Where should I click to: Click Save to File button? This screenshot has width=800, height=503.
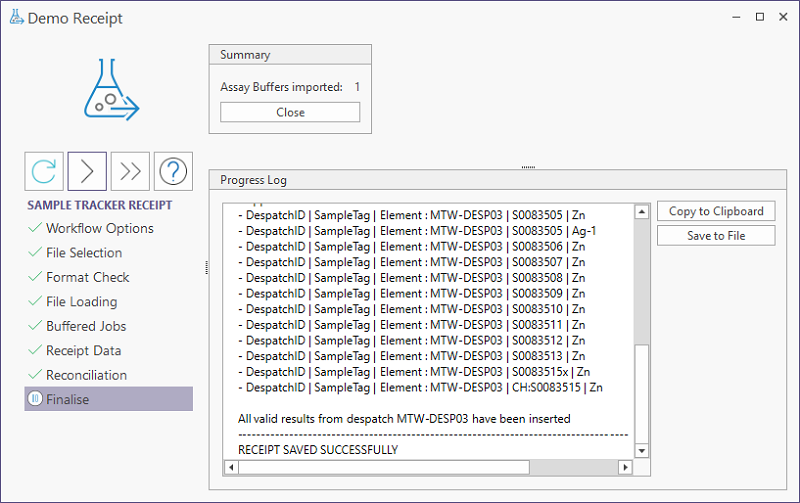click(716, 236)
